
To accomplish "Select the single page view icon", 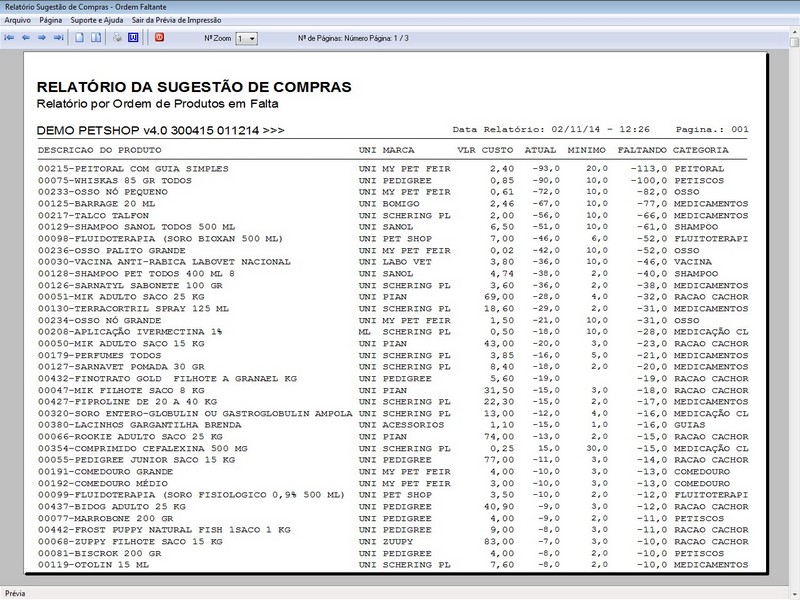I will point(81,37).
